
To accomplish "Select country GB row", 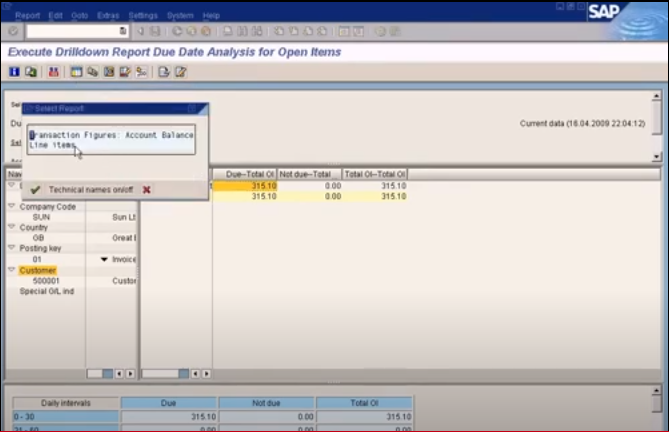I will (x=38, y=238).
